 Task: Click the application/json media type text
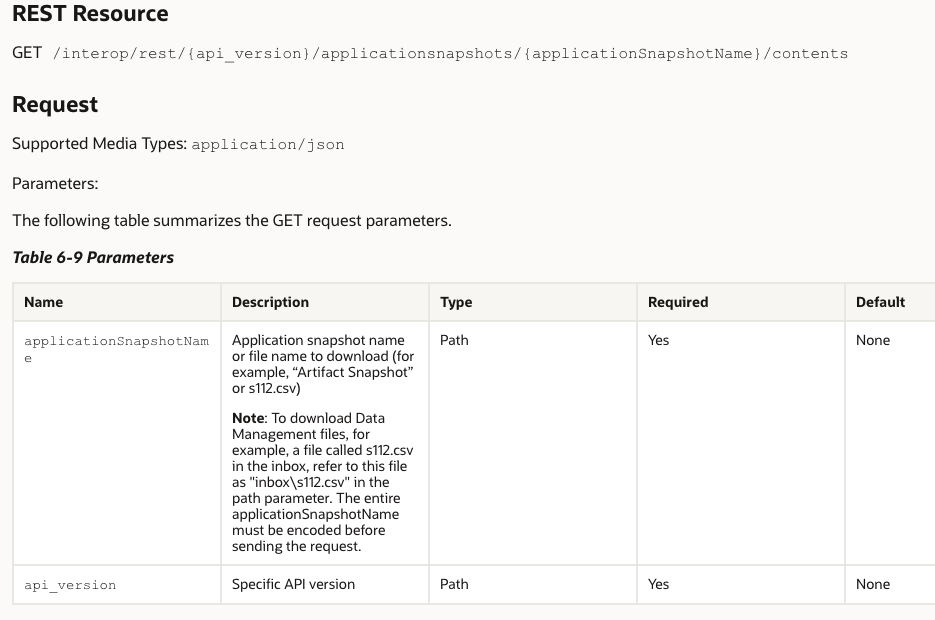[x=267, y=144]
